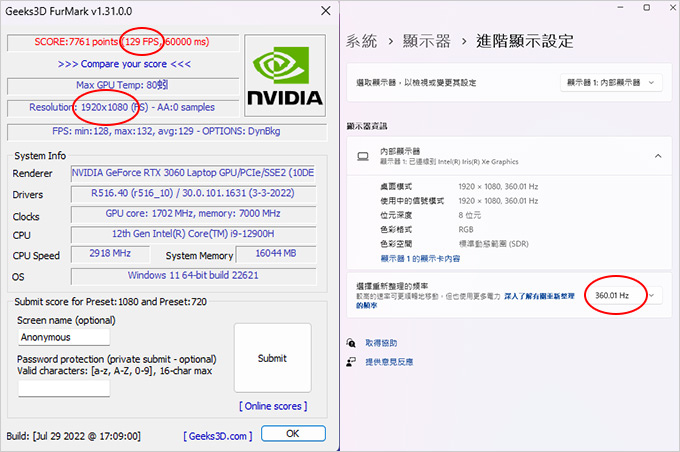Screen dimensions: 680x452
Task: Select the 色彩格式 RGB value
Action: tap(466, 229)
